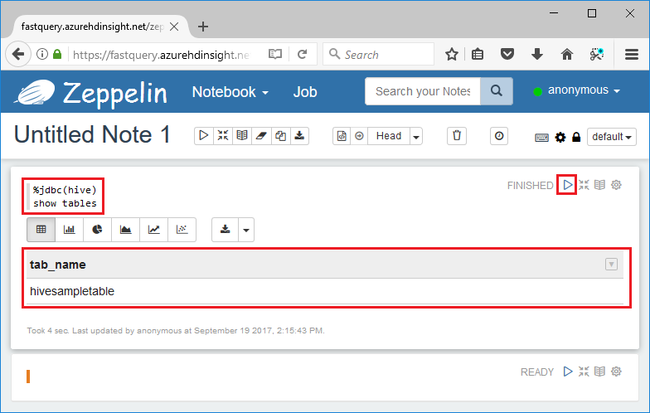Image resolution: width=650 pixels, height=413 pixels.
Task: Open the Job page
Action: pos(305,92)
